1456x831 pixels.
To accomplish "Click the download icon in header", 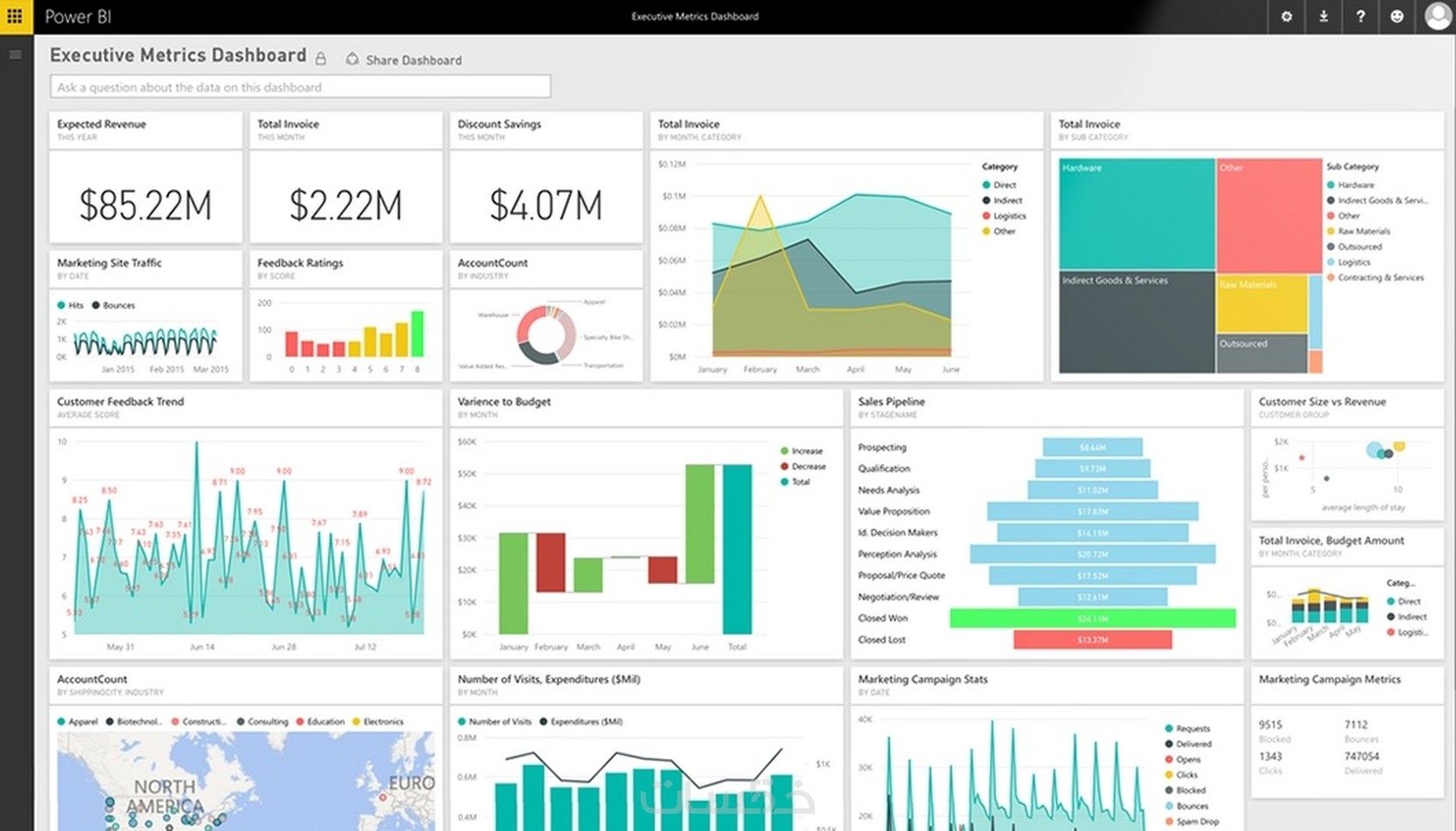I will 1323,16.
